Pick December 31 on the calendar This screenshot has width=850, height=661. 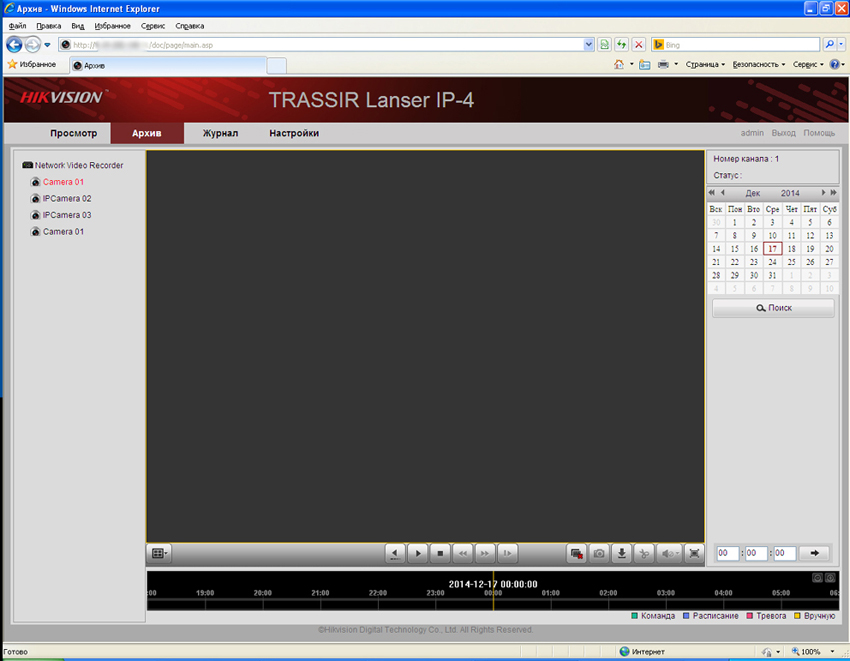pyautogui.click(x=772, y=275)
